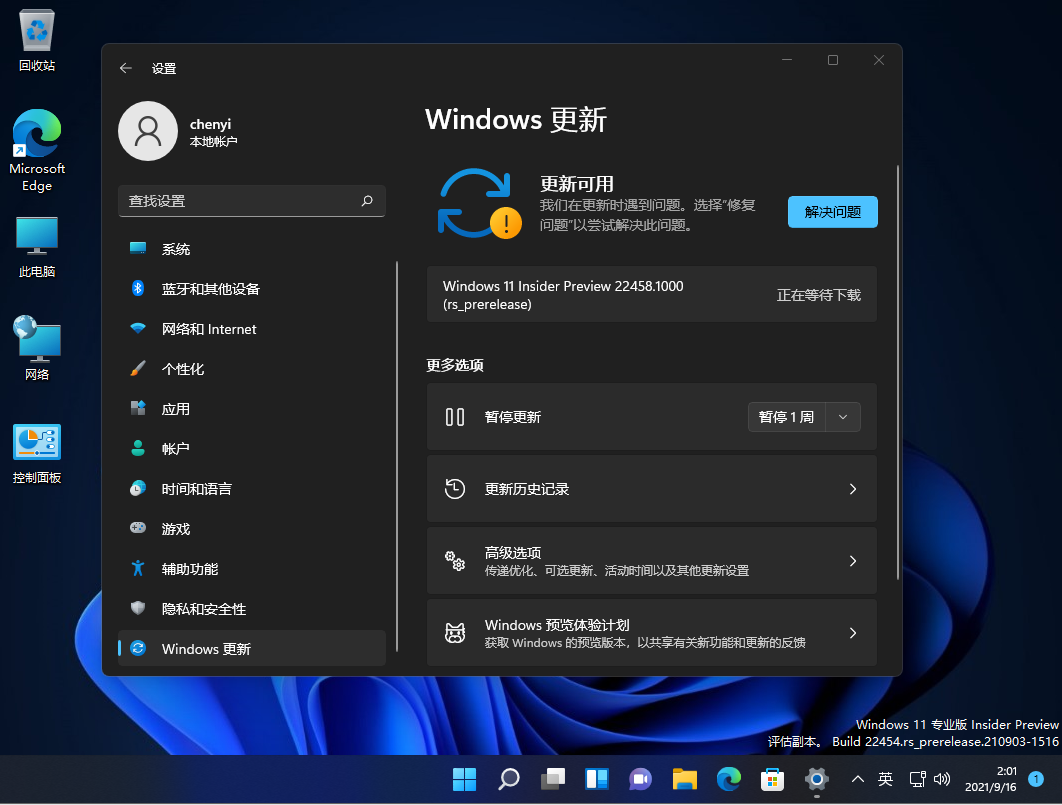Click the back arrow in Settings header
This screenshot has width=1062, height=805.
tap(125, 68)
